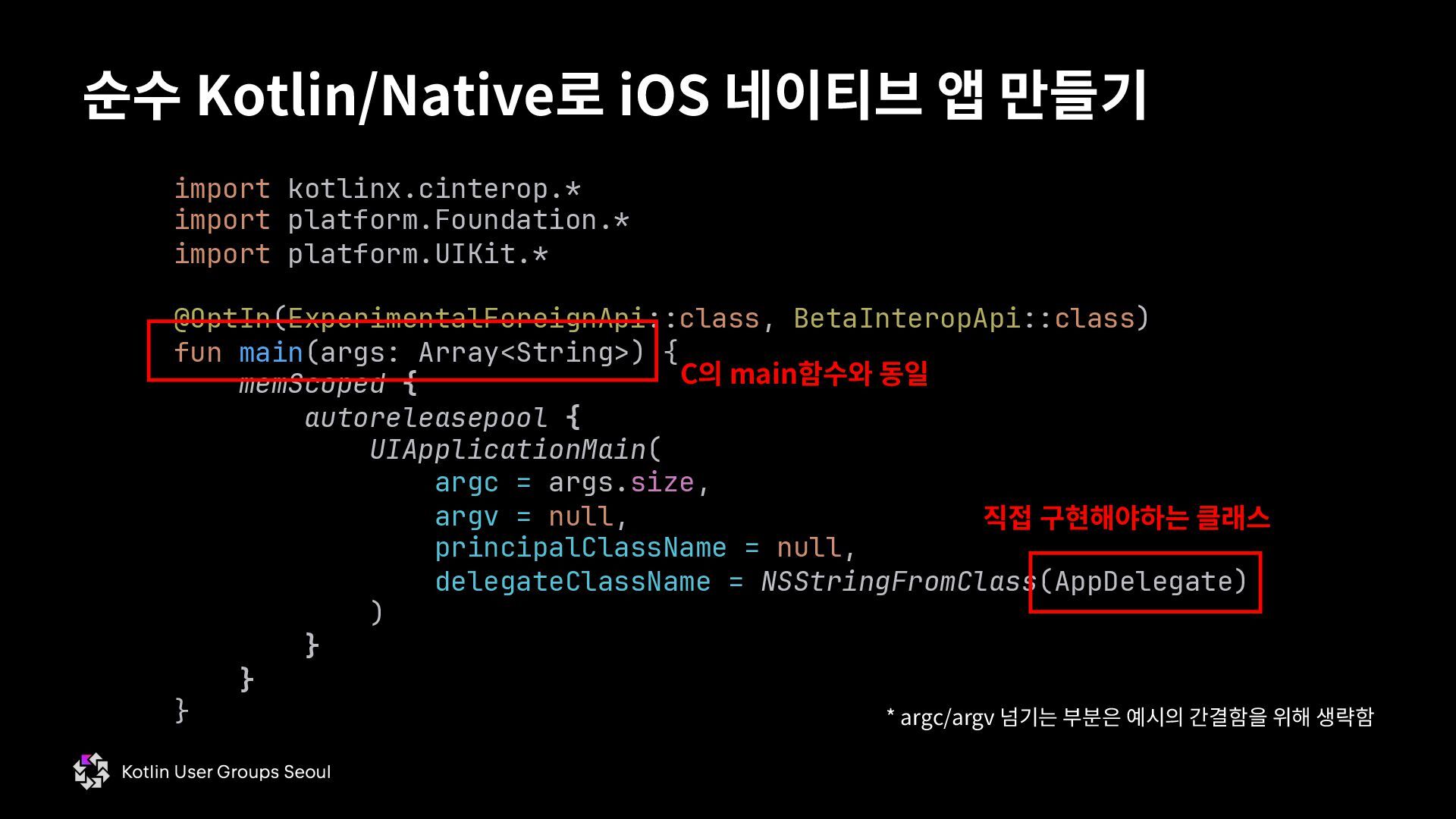Click the import platform.Foundation line
The width and height of the screenshot is (1456, 819).
click(x=401, y=220)
